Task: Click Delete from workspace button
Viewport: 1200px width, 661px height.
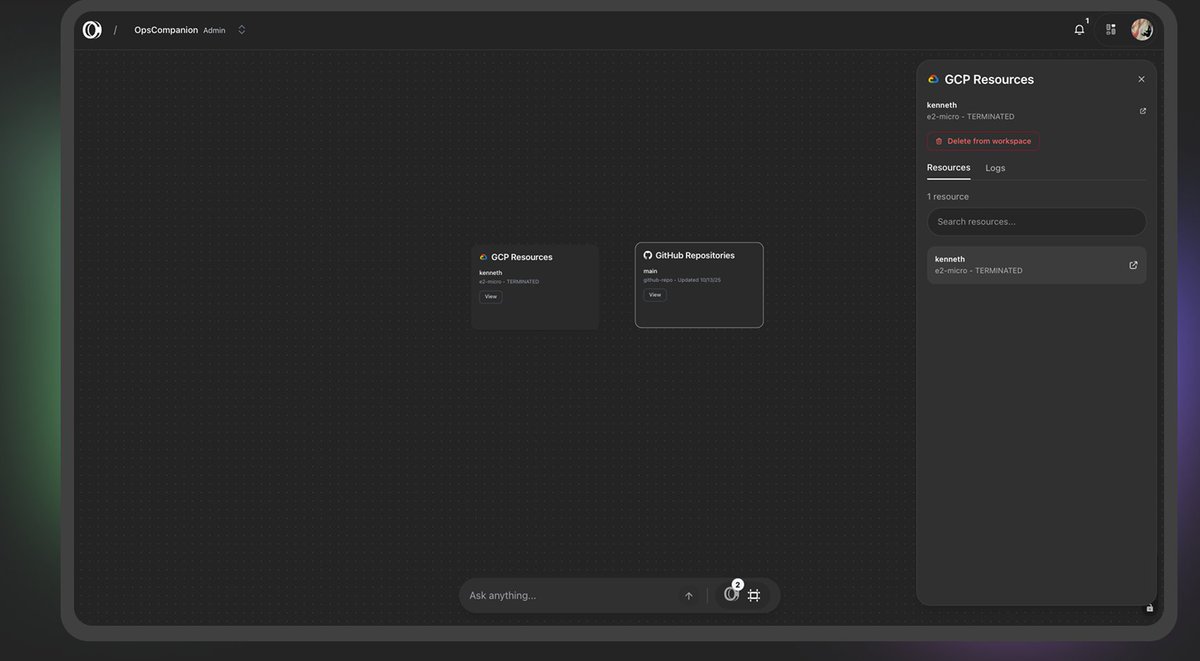Action: (x=983, y=141)
